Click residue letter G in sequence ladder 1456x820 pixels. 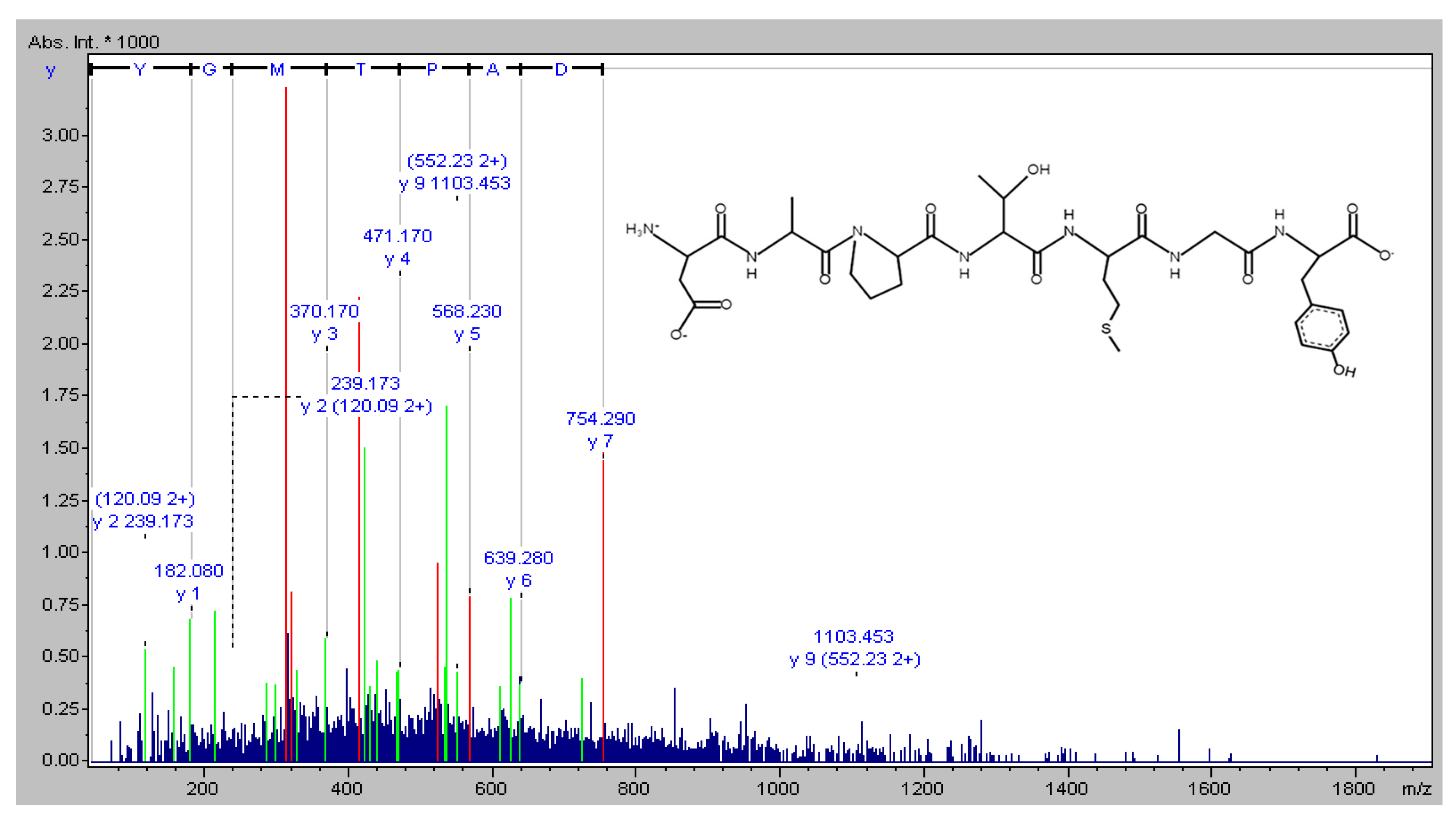pos(209,70)
